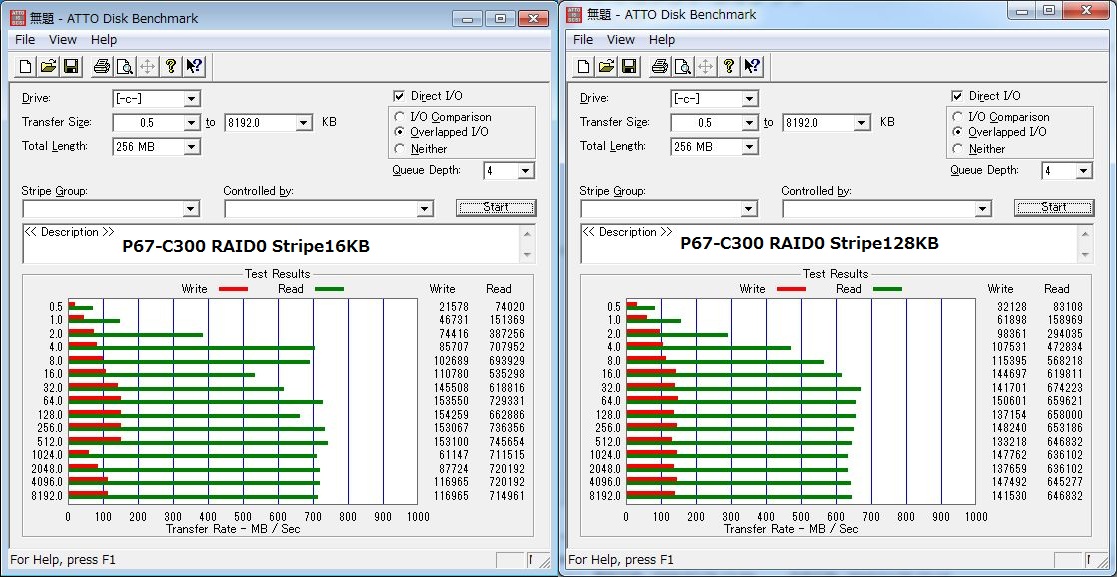1117x577 pixels.
Task: Toggle Direct I/O checkbox in right window
Action: (x=957, y=96)
